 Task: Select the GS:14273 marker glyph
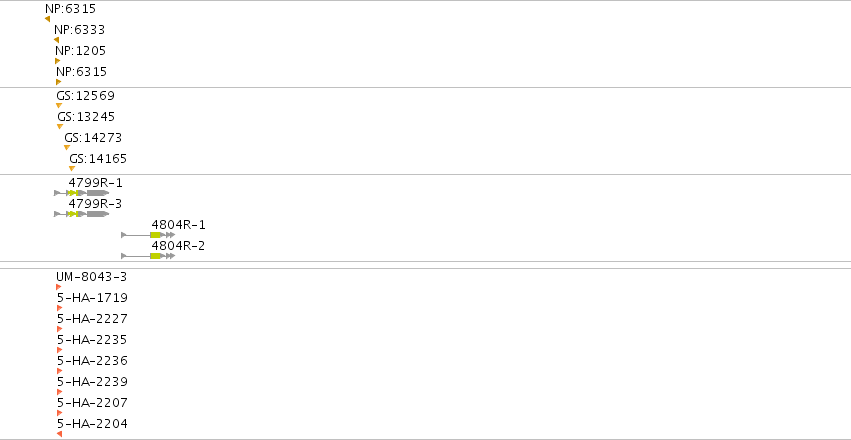(x=67, y=148)
